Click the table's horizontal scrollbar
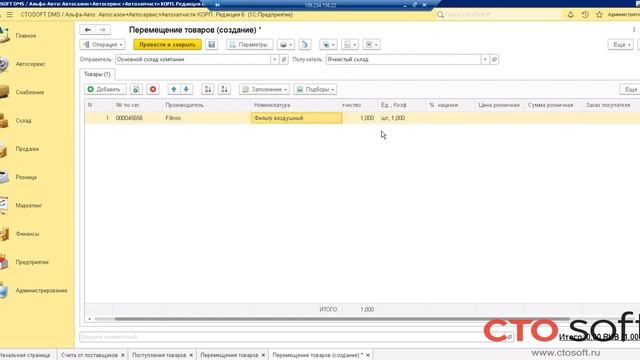 click(342, 319)
